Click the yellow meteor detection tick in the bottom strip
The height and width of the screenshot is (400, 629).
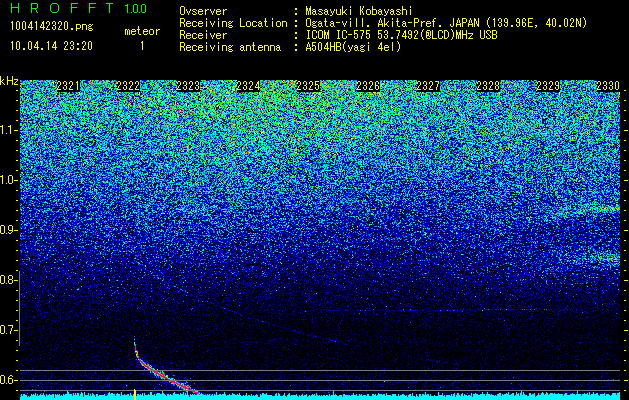(x=135, y=394)
